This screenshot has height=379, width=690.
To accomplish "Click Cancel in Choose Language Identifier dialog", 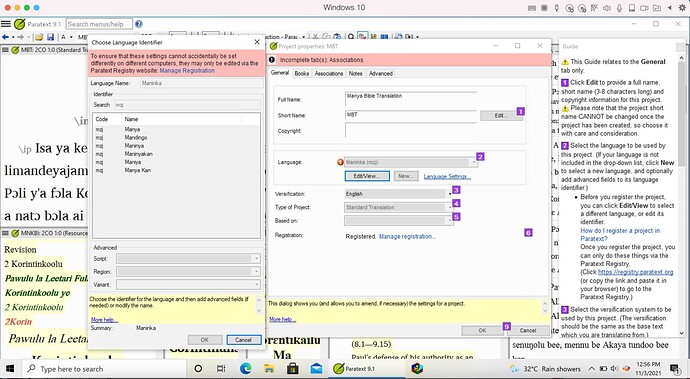I will (x=243, y=340).
